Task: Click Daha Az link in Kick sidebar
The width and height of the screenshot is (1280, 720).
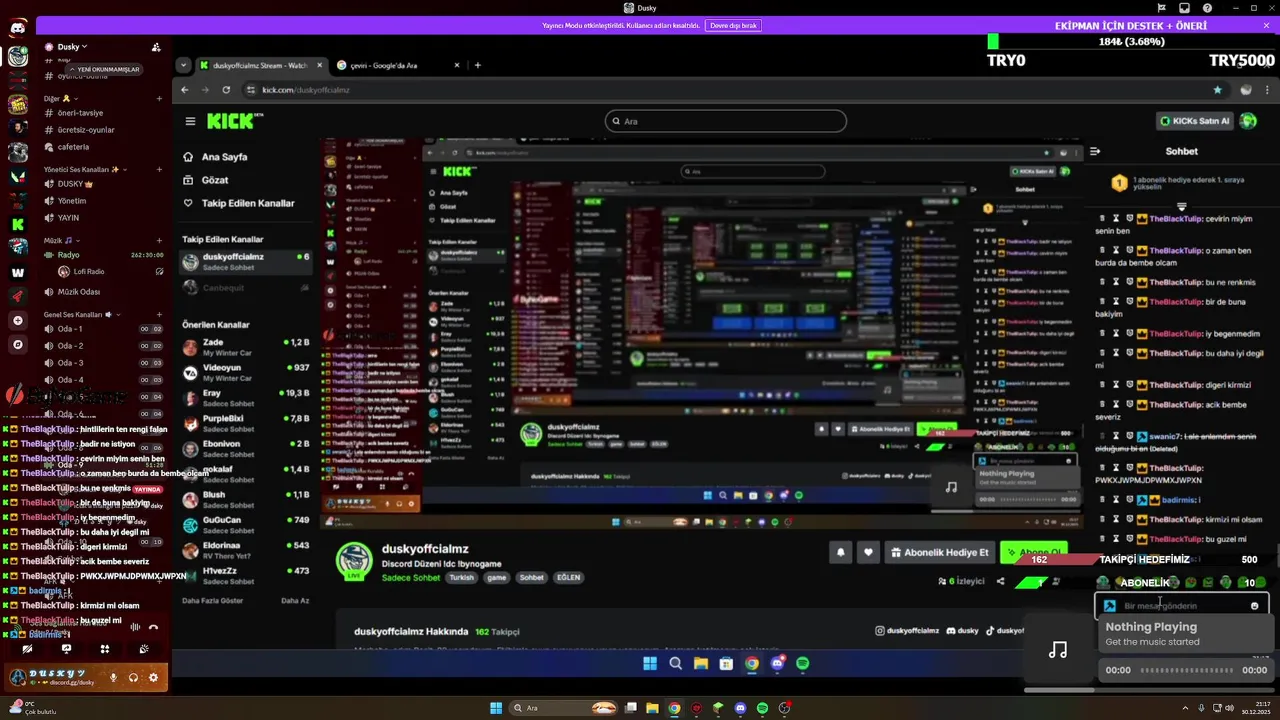Action: click(x=295, y=601)
